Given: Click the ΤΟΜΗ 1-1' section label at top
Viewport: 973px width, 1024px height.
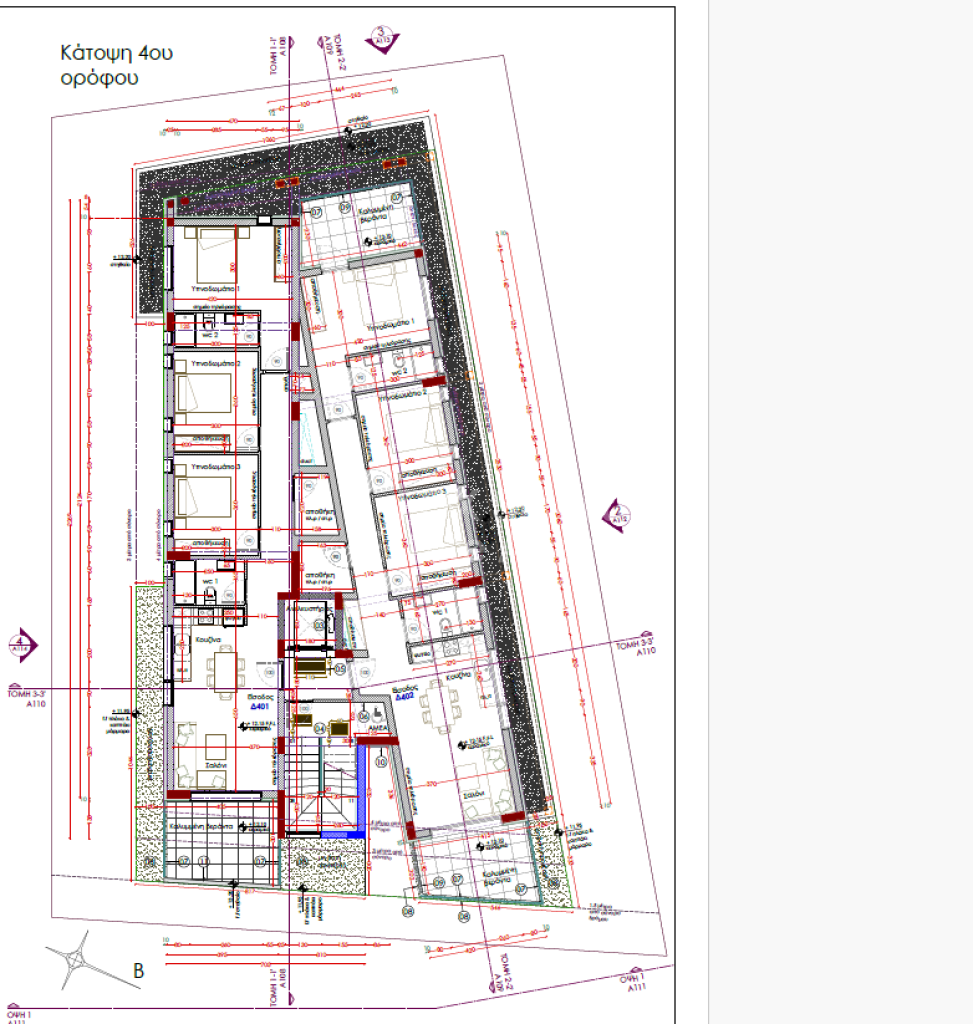Looking at the screenshot, I should [x=274, y=51].
